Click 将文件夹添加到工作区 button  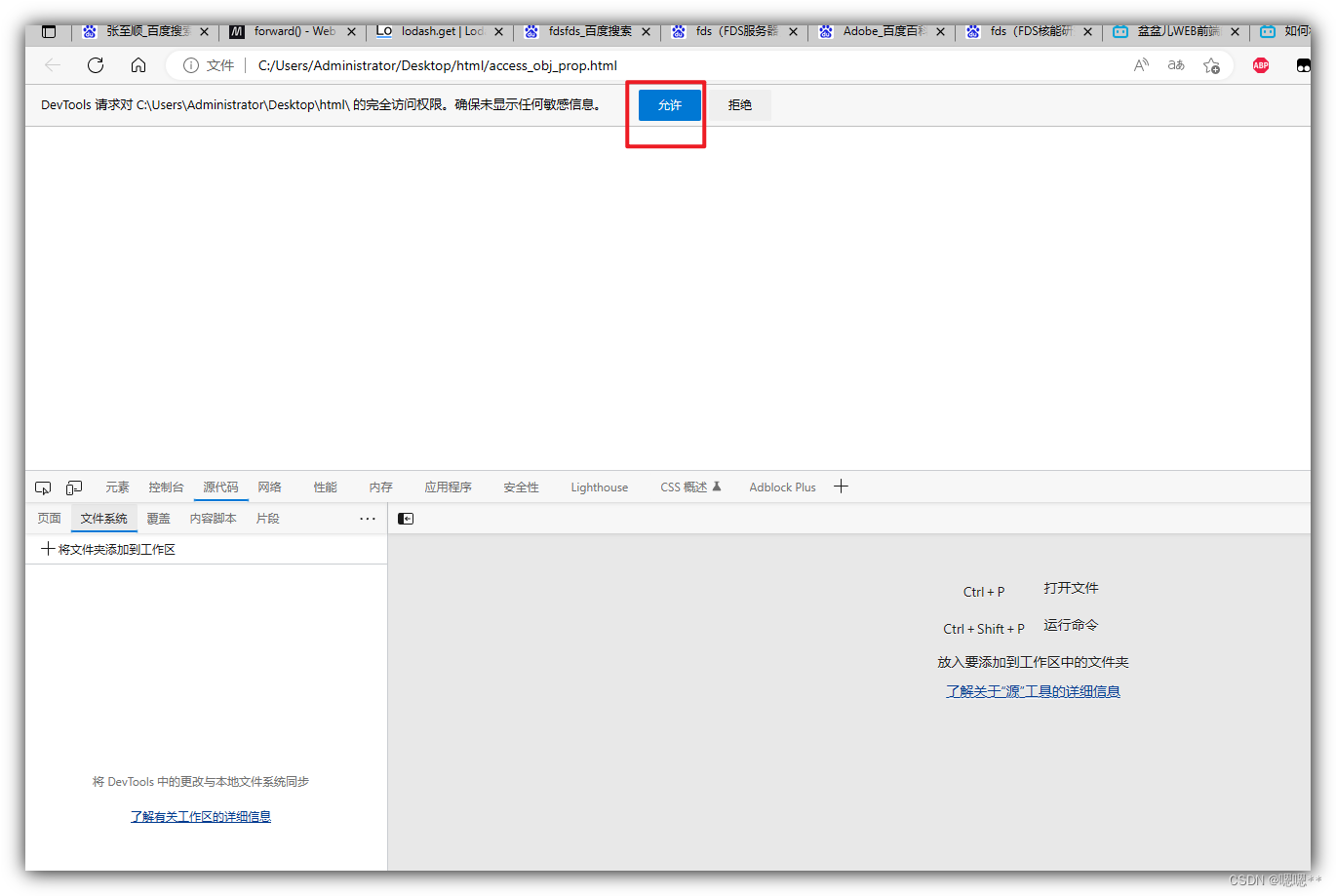pos(108,550)
